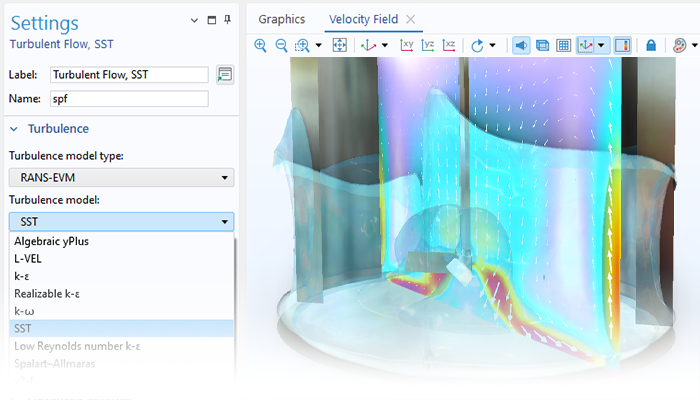Open the Turbulence model type dropdown
This screenshot has height=400, width=700.
pyautogui.click(x=121, y=177)
